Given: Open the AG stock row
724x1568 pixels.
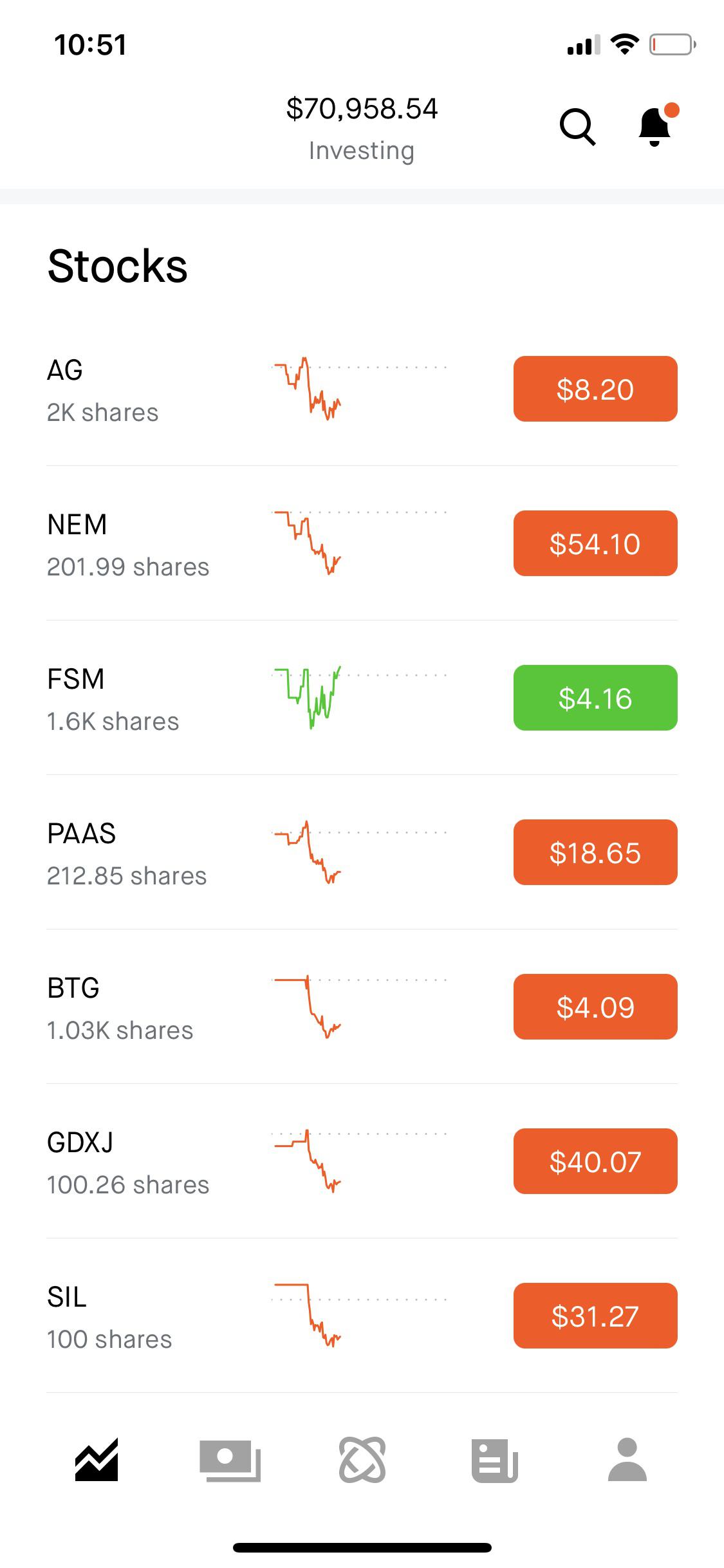Looking at the screenshot, I should [103, 390].
